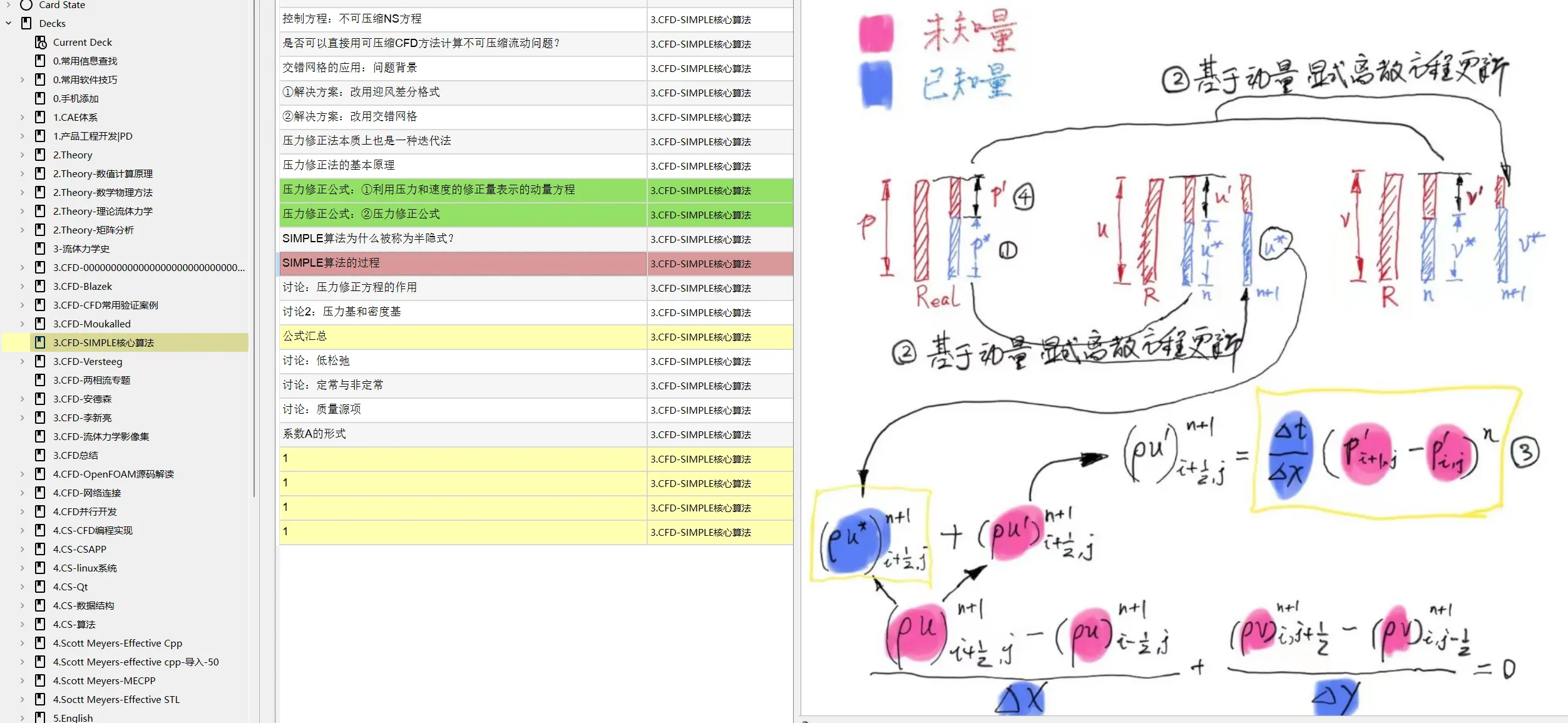Viewport: 1568px width, 723px height.
Task: Click the deck icon next to 4.CS-Qt
Action: point(40,587)
